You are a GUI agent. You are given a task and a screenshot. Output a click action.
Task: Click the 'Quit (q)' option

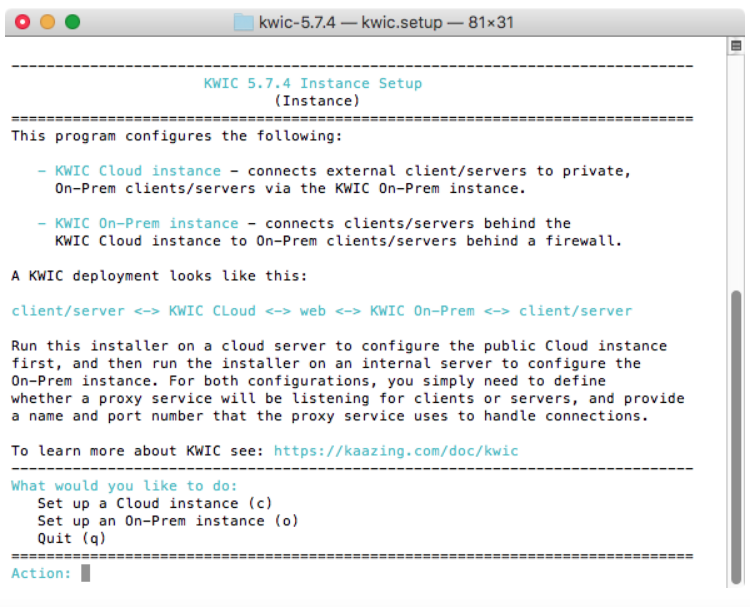(72, 539)
